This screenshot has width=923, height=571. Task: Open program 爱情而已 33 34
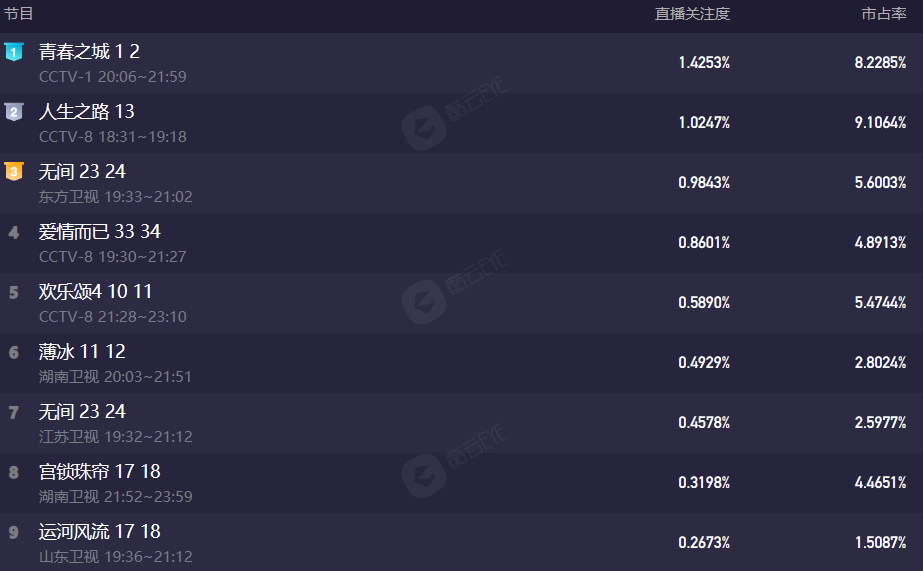99,232
